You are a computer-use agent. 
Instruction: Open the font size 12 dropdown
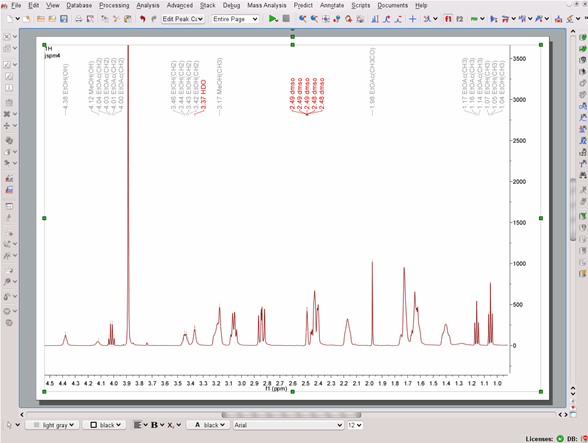click(x=354, y=425)
